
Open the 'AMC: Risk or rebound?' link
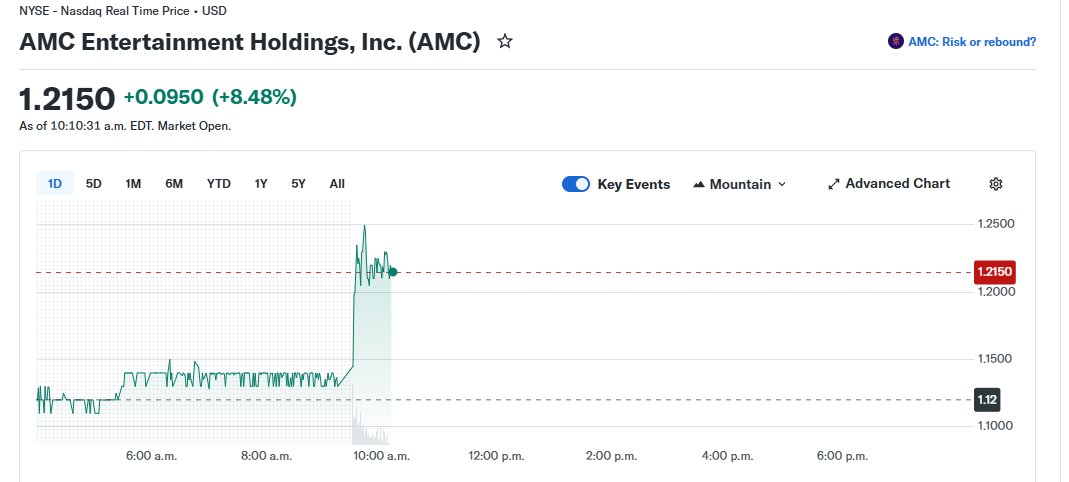(x=971, y=42)
